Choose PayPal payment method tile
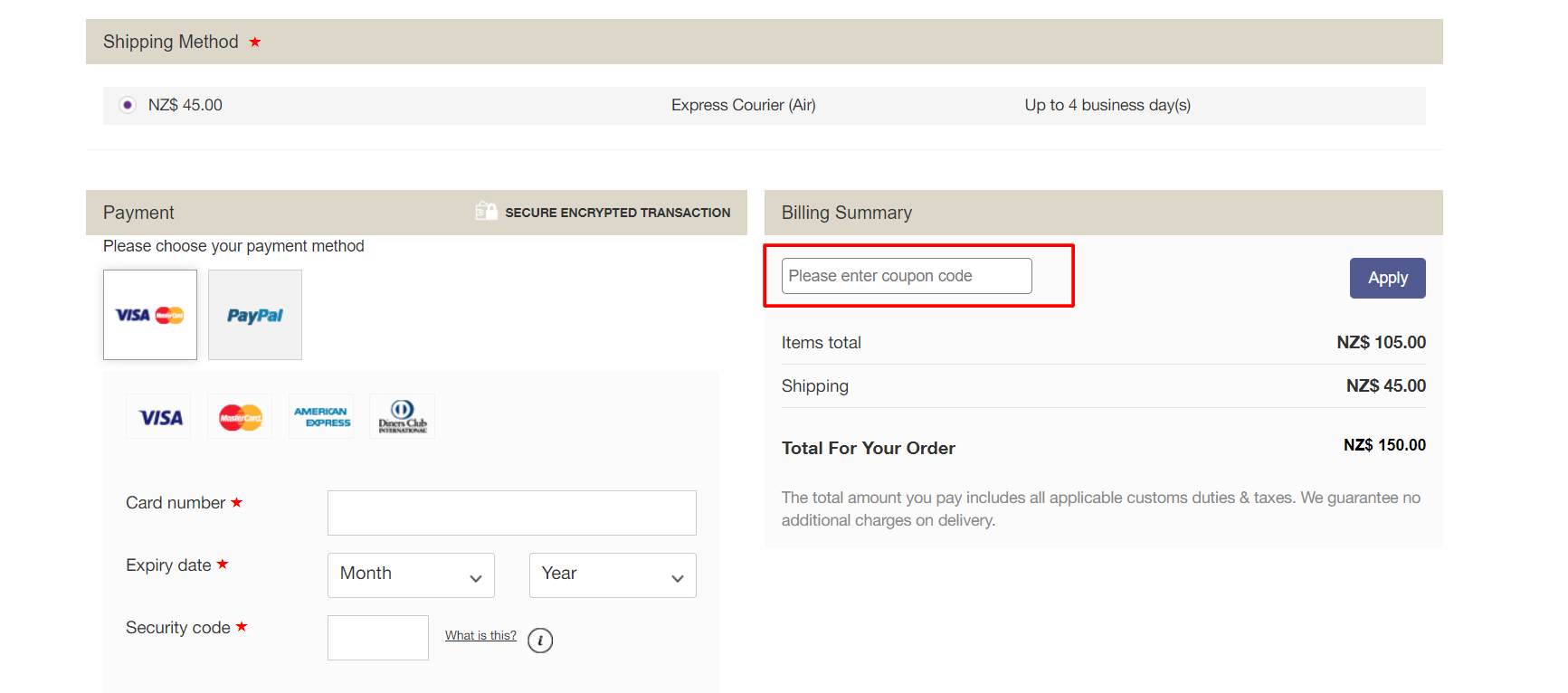The image size is (1568, 693). tap(255, 315)
